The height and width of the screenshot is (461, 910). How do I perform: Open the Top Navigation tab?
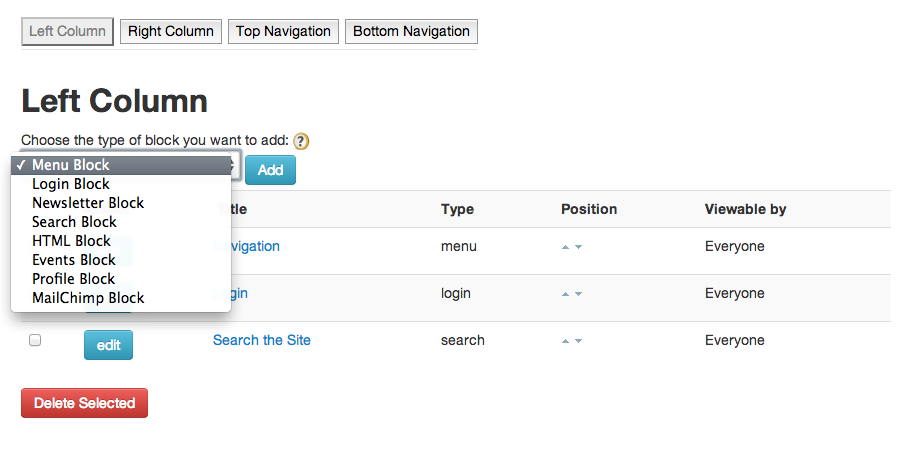[283, 31]
